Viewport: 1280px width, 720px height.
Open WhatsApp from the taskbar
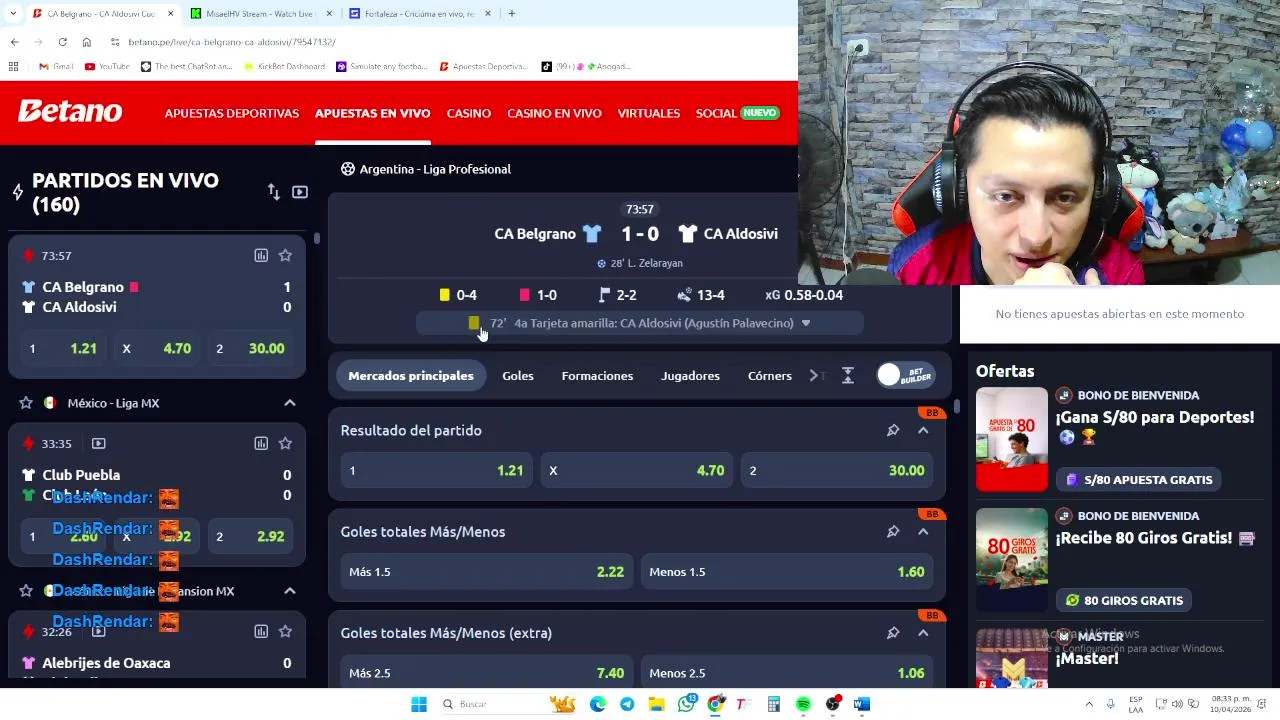coord(686,704)
